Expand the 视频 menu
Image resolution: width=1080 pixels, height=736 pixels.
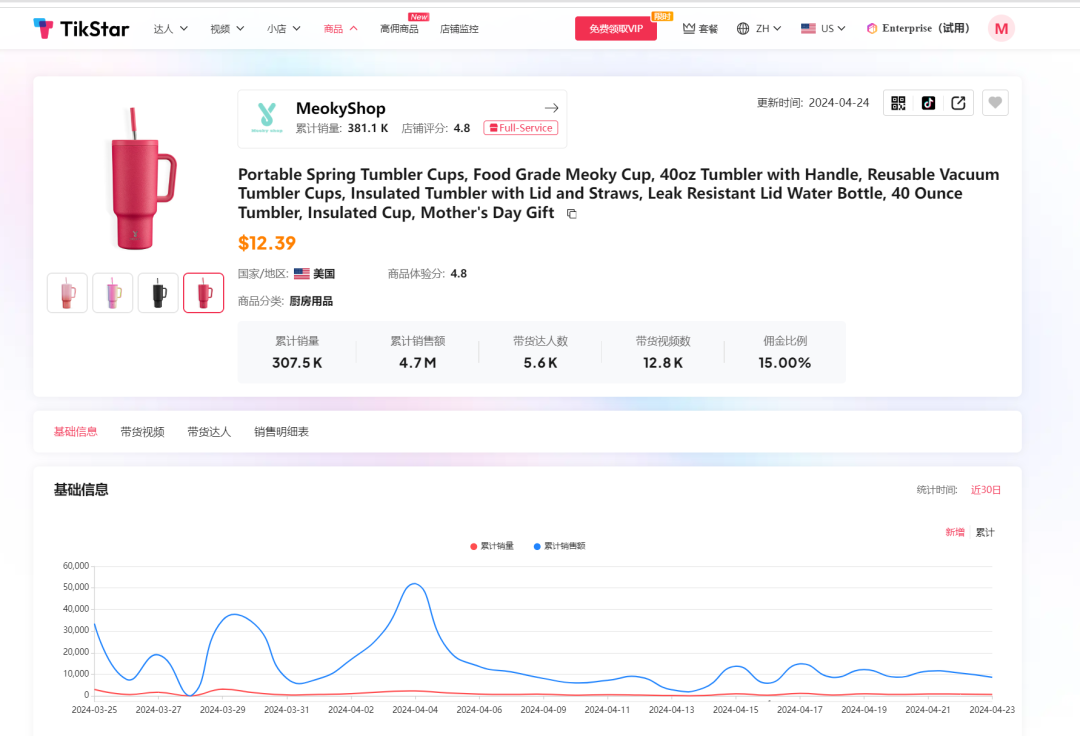pos(227,28)
